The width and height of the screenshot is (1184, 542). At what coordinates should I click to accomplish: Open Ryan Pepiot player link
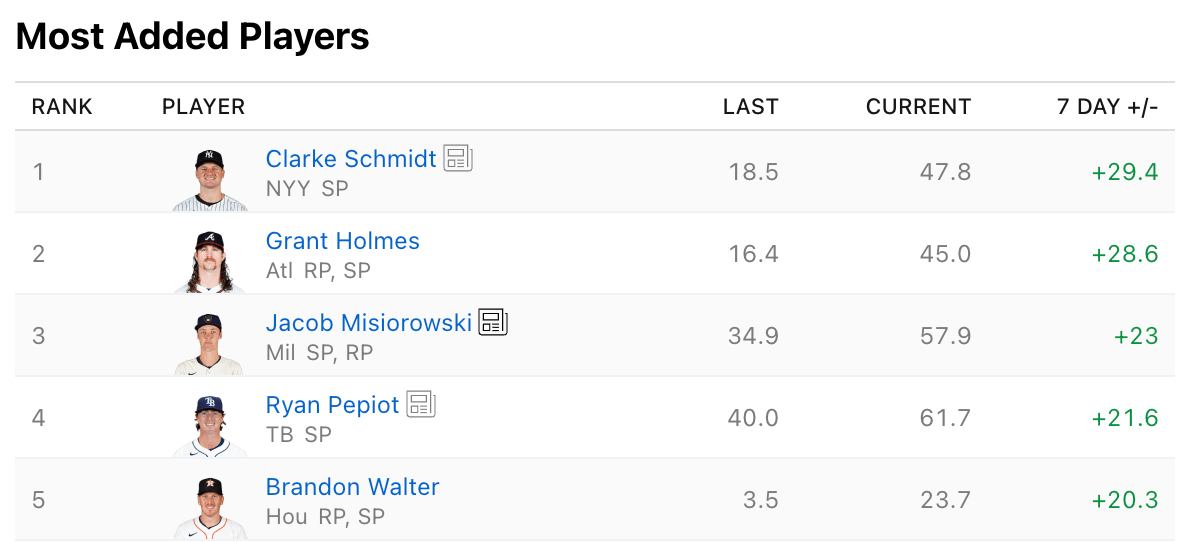point(332,405)
